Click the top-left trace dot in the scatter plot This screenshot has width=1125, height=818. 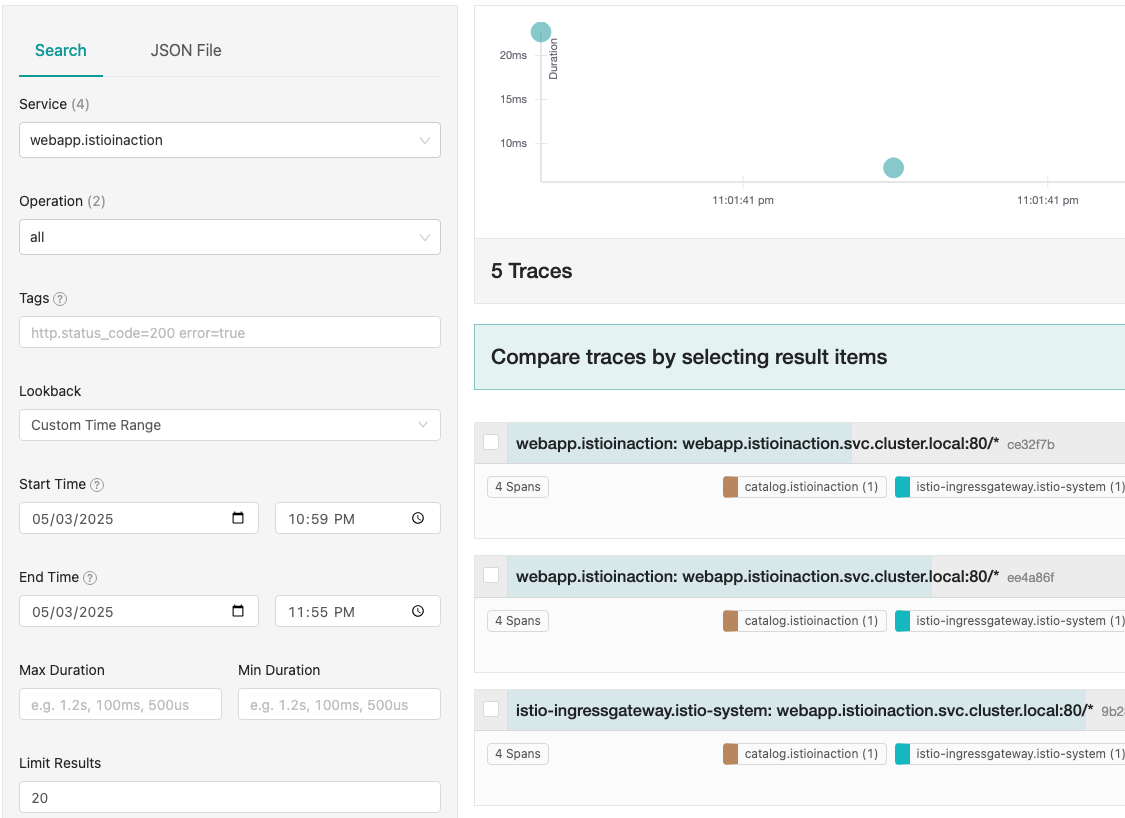[x=541, y=32]
